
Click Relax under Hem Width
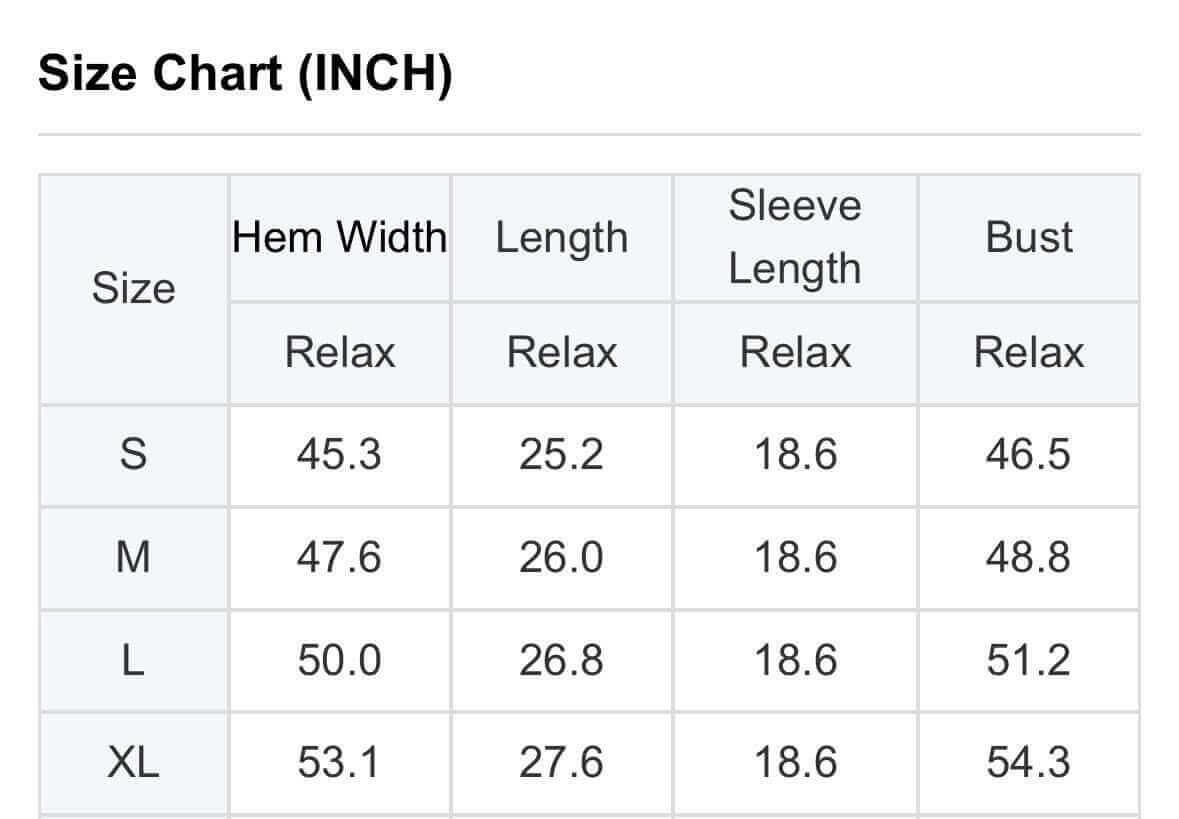pyautogui.click(x=340, y=353)
